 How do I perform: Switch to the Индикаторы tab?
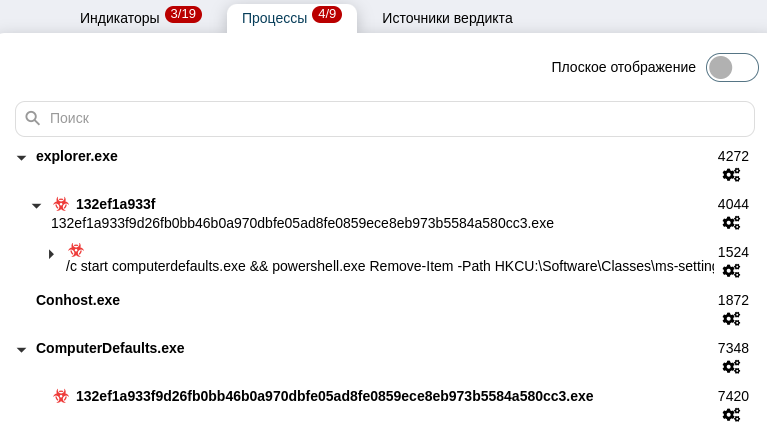[120, 18]
